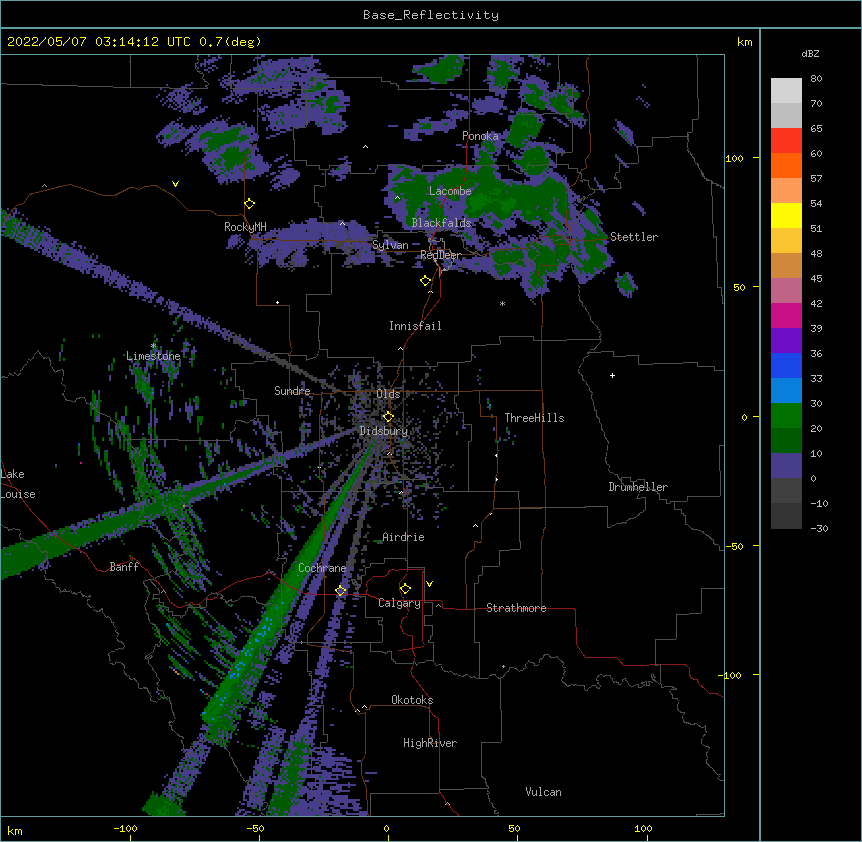
Task: Click the -50 tick on the right axis
Action: [734, 546]
